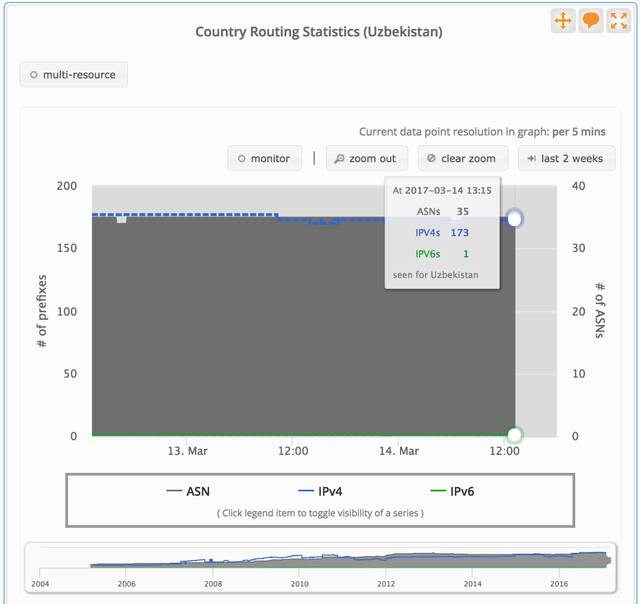Toggle the monitor button
The image size is (640, 604).
264,158
